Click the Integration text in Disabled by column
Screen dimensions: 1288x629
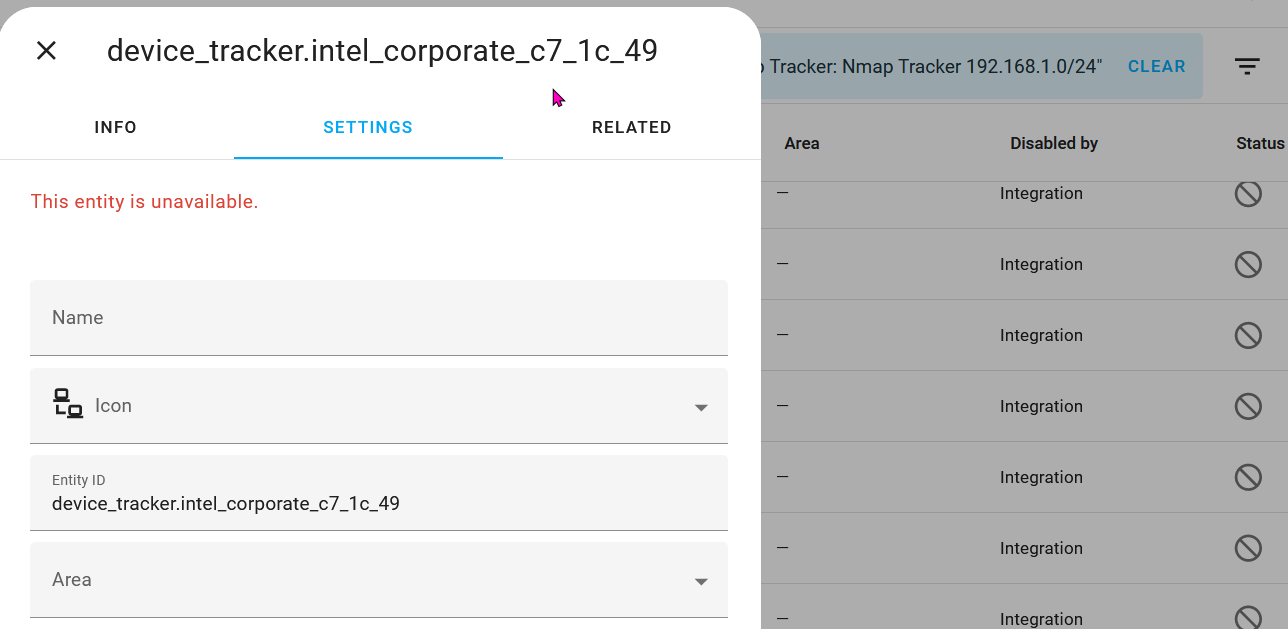1042,193
